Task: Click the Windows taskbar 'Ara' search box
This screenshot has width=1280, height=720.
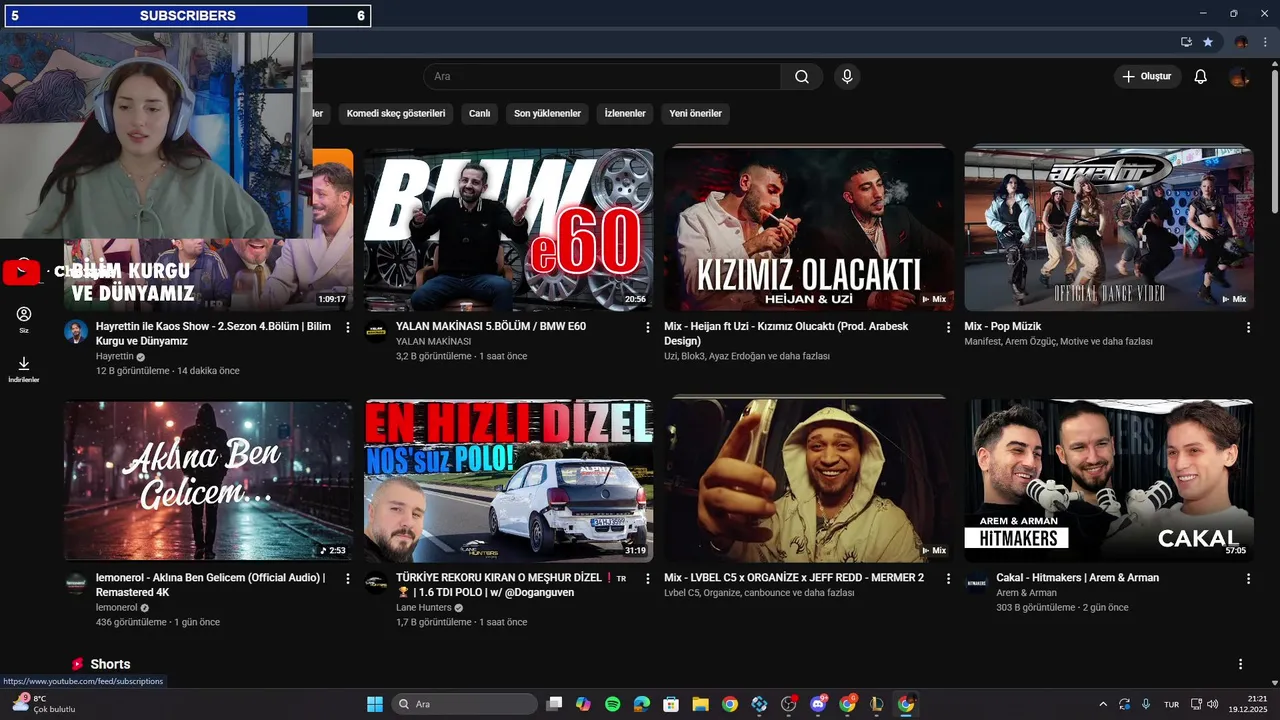Action: [464, 704]
